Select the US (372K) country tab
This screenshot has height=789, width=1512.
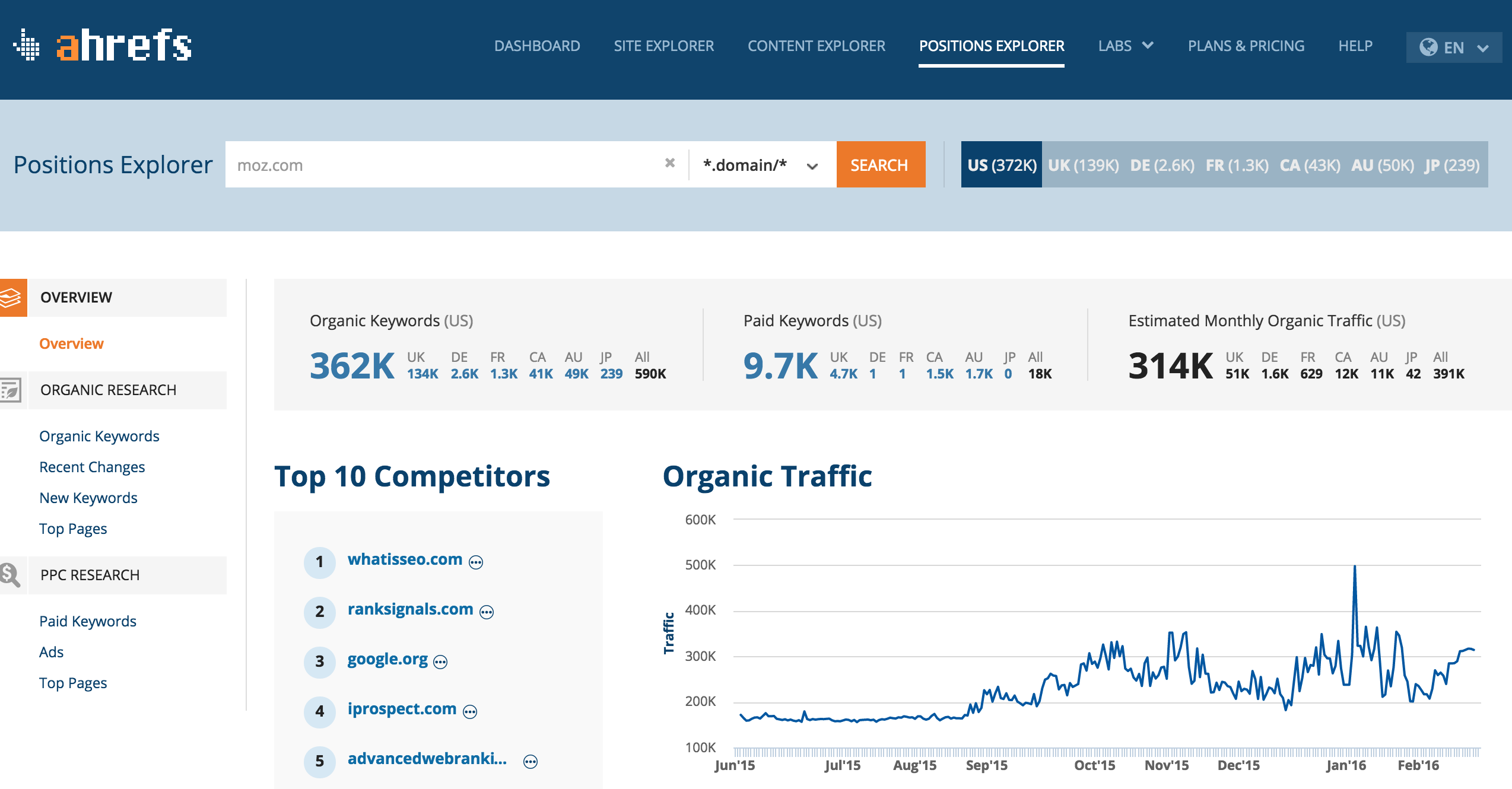[1002, 164]
